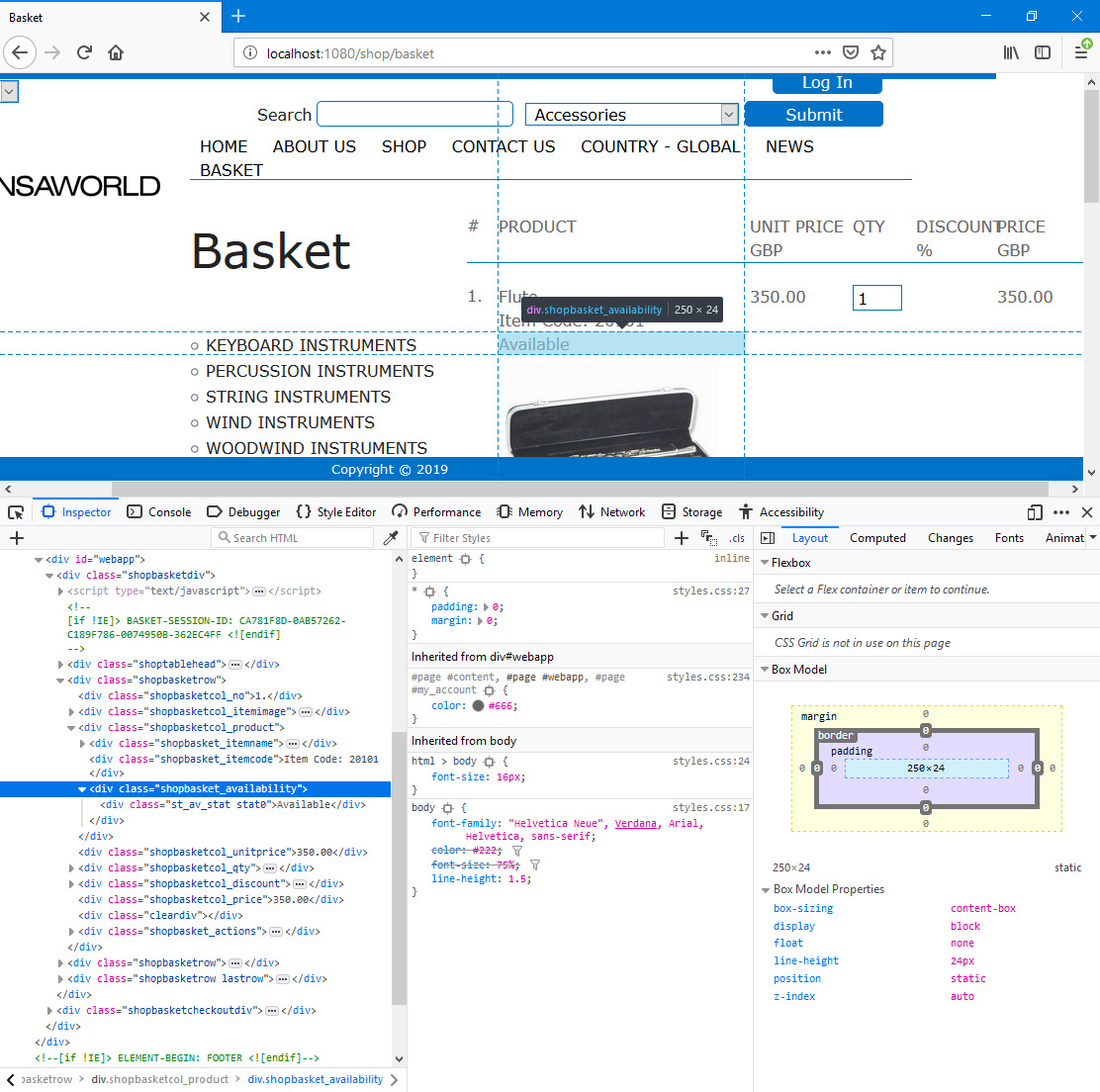Open the Style Editor tab
1100x1092 pixels.
[x=336, y=512]
